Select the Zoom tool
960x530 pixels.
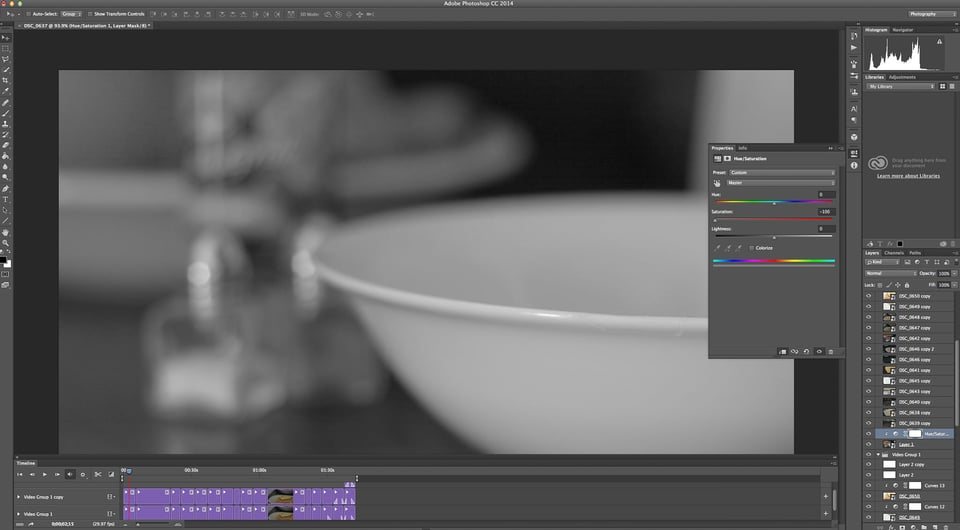[6, 242]
